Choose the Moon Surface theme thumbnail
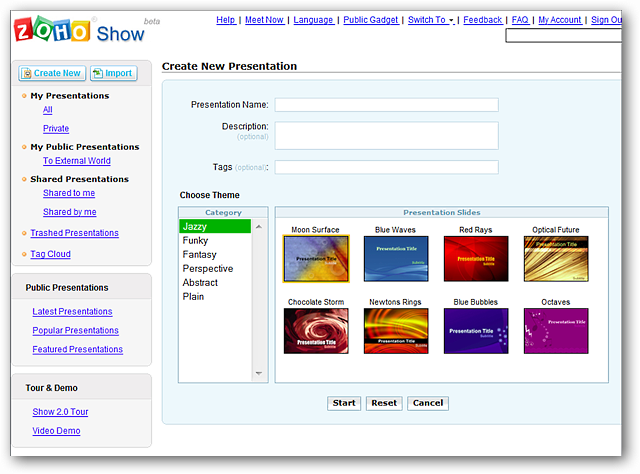 tap(316, 258)
